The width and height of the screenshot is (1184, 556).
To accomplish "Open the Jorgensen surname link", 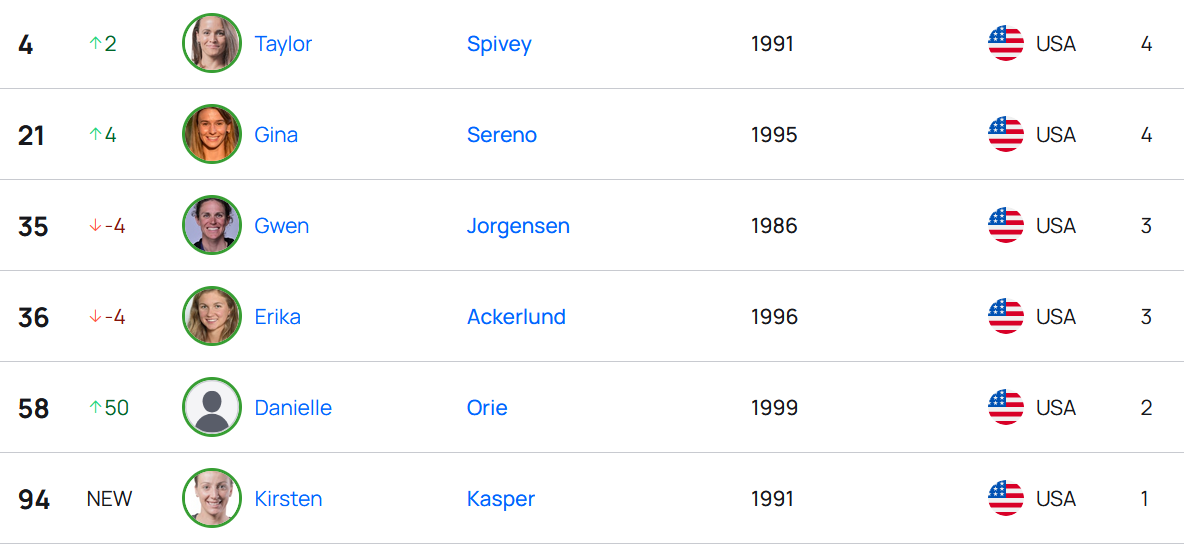I will coord(518,226).
